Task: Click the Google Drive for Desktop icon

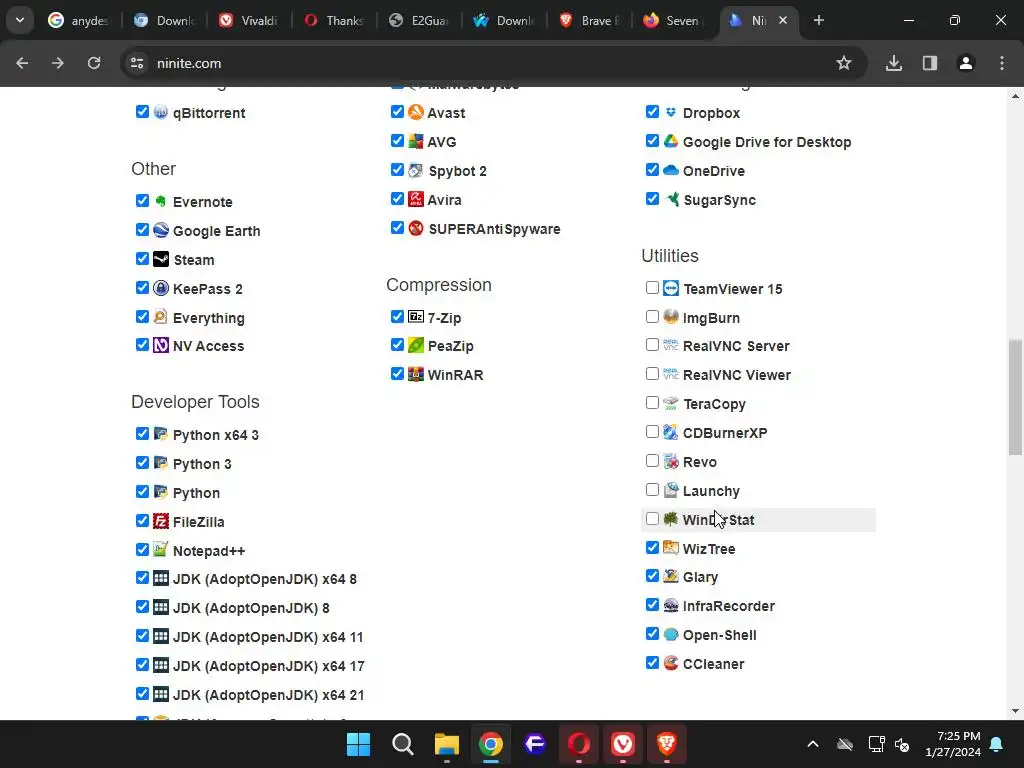Action: pos(671,141)
